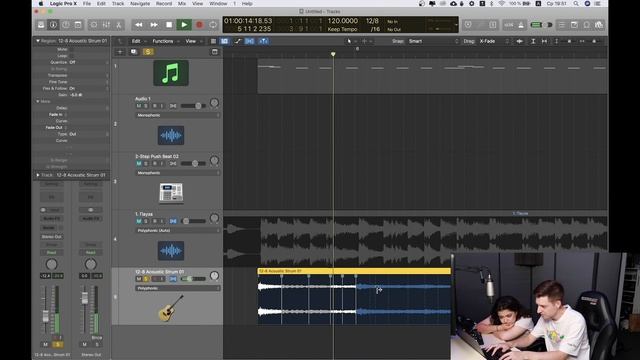640x360 pixels.
Task: Open the Snap mode dropdown
Action: point(433,41)
